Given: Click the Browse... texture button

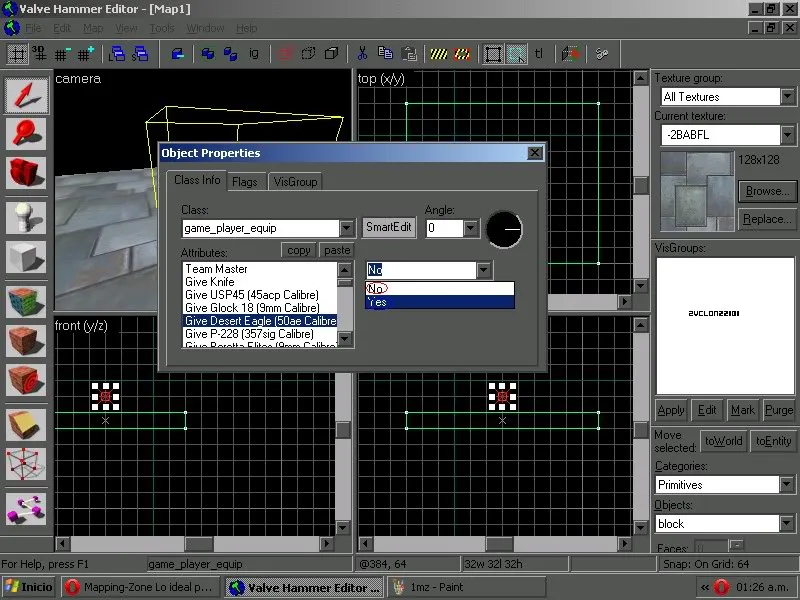Looking at the screenshot, I should click(x=766, y=190).
